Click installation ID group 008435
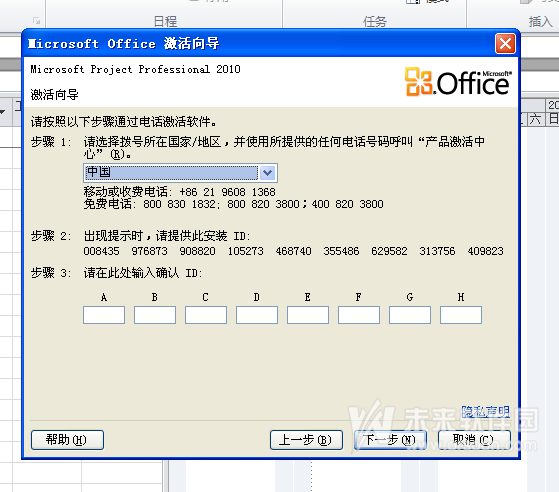 [102, 251]
